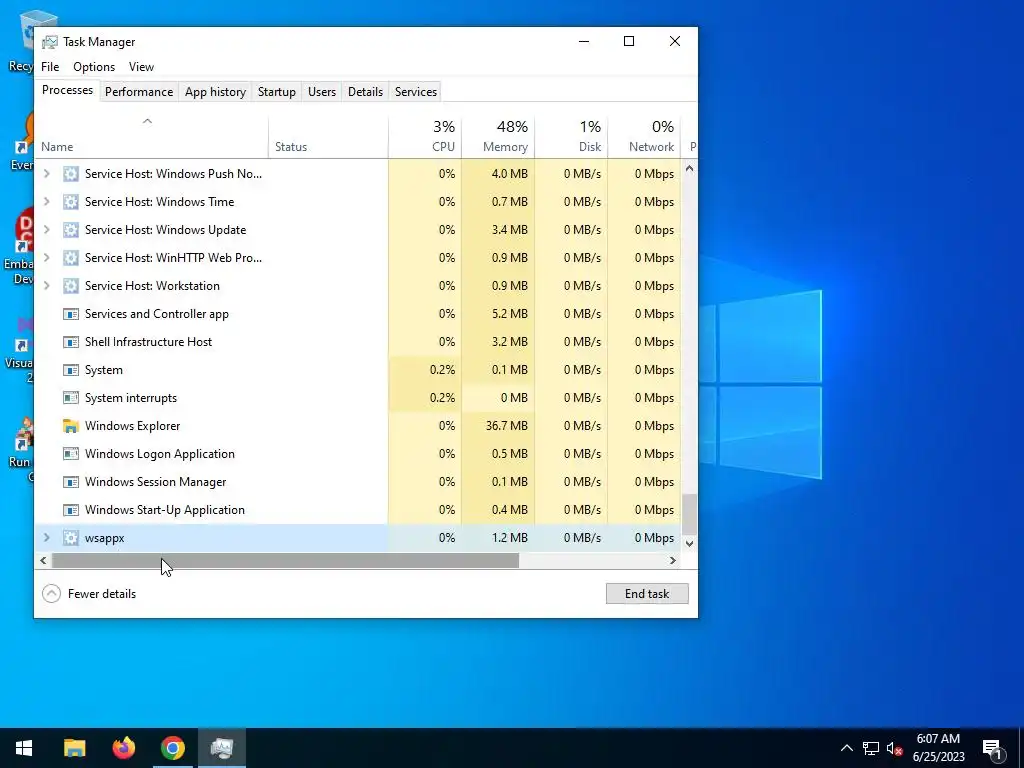Open the File menu
The width and height of the screenshot is (1024, 768).
[x=50, y=67]
